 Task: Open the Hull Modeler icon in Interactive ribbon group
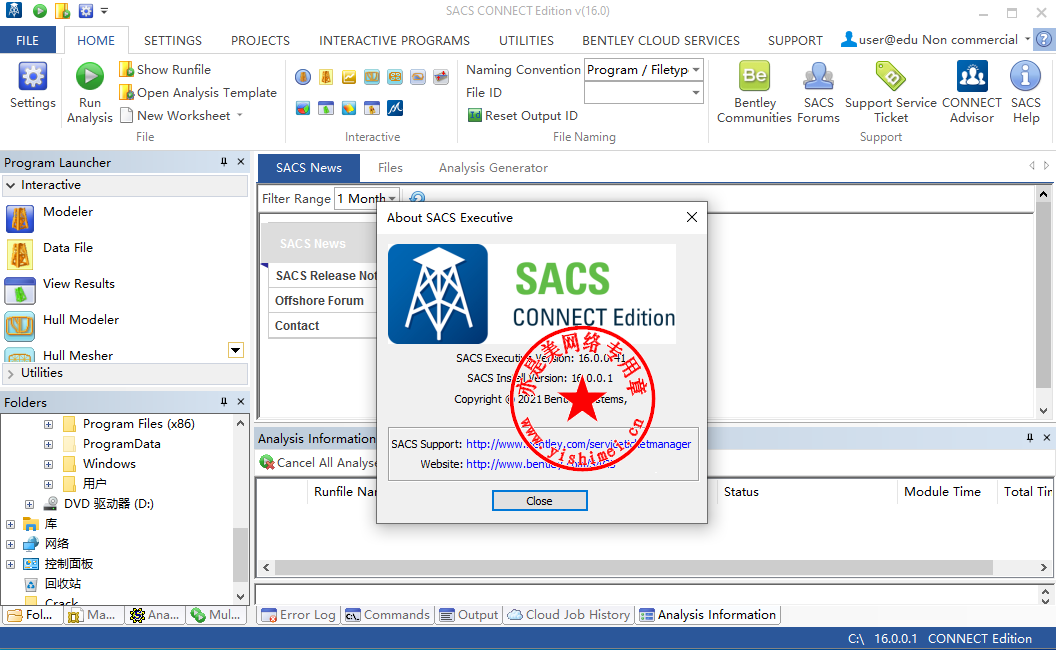(372, 77)
